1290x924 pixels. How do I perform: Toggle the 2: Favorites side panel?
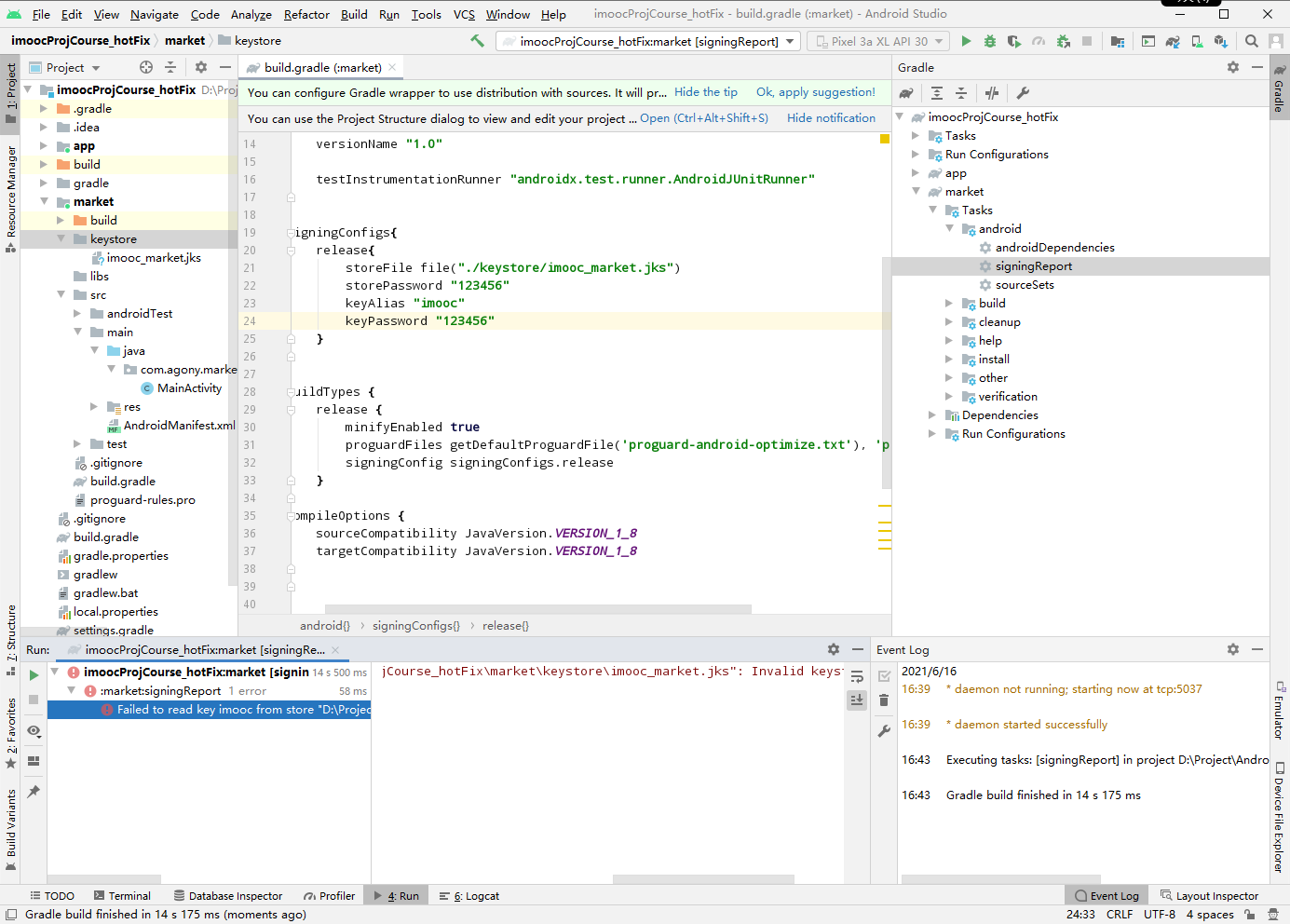(11, 734)
